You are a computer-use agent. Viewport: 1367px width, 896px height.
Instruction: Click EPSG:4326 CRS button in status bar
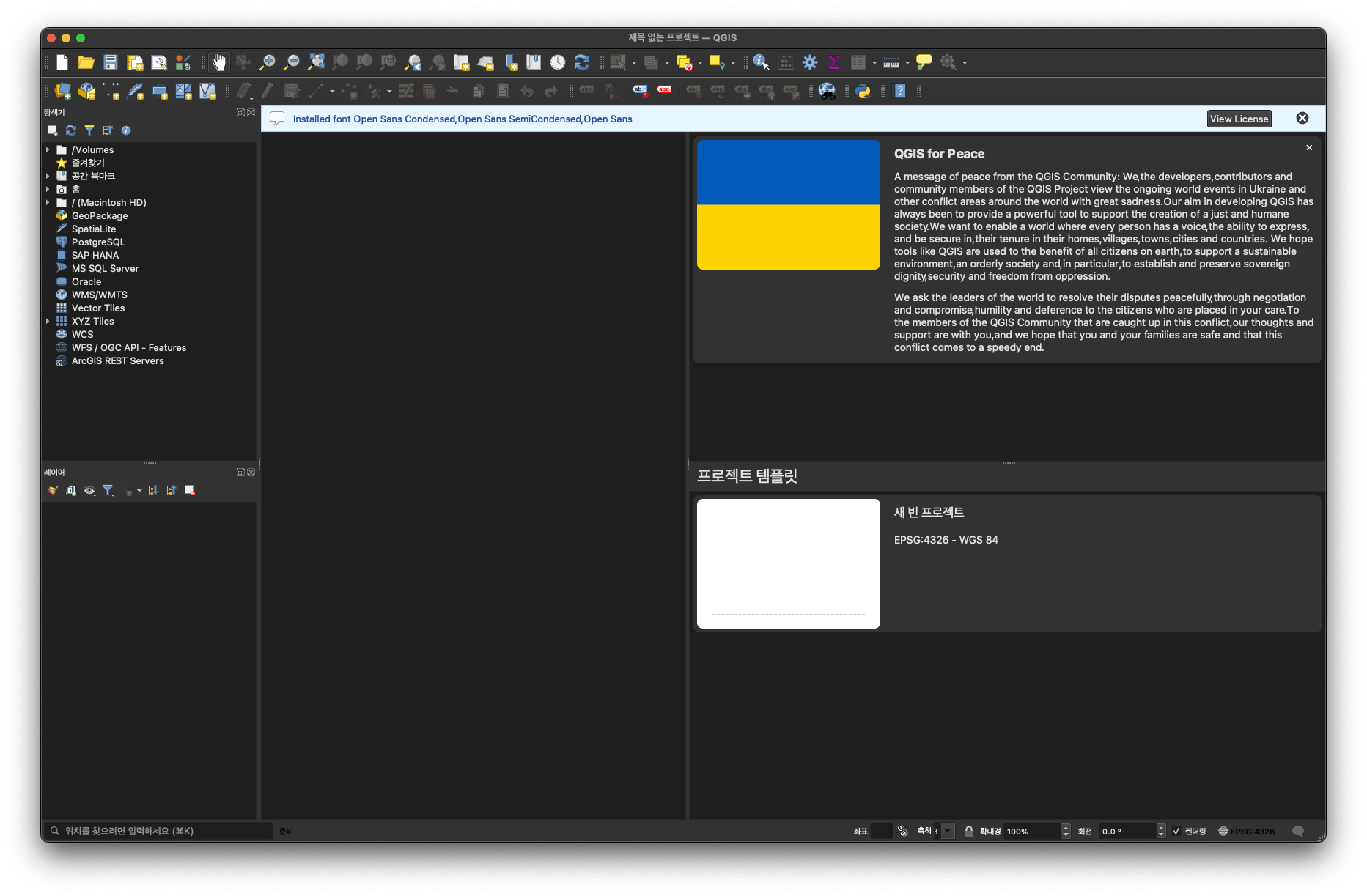pyautogui.click(x=1247, y=831)
